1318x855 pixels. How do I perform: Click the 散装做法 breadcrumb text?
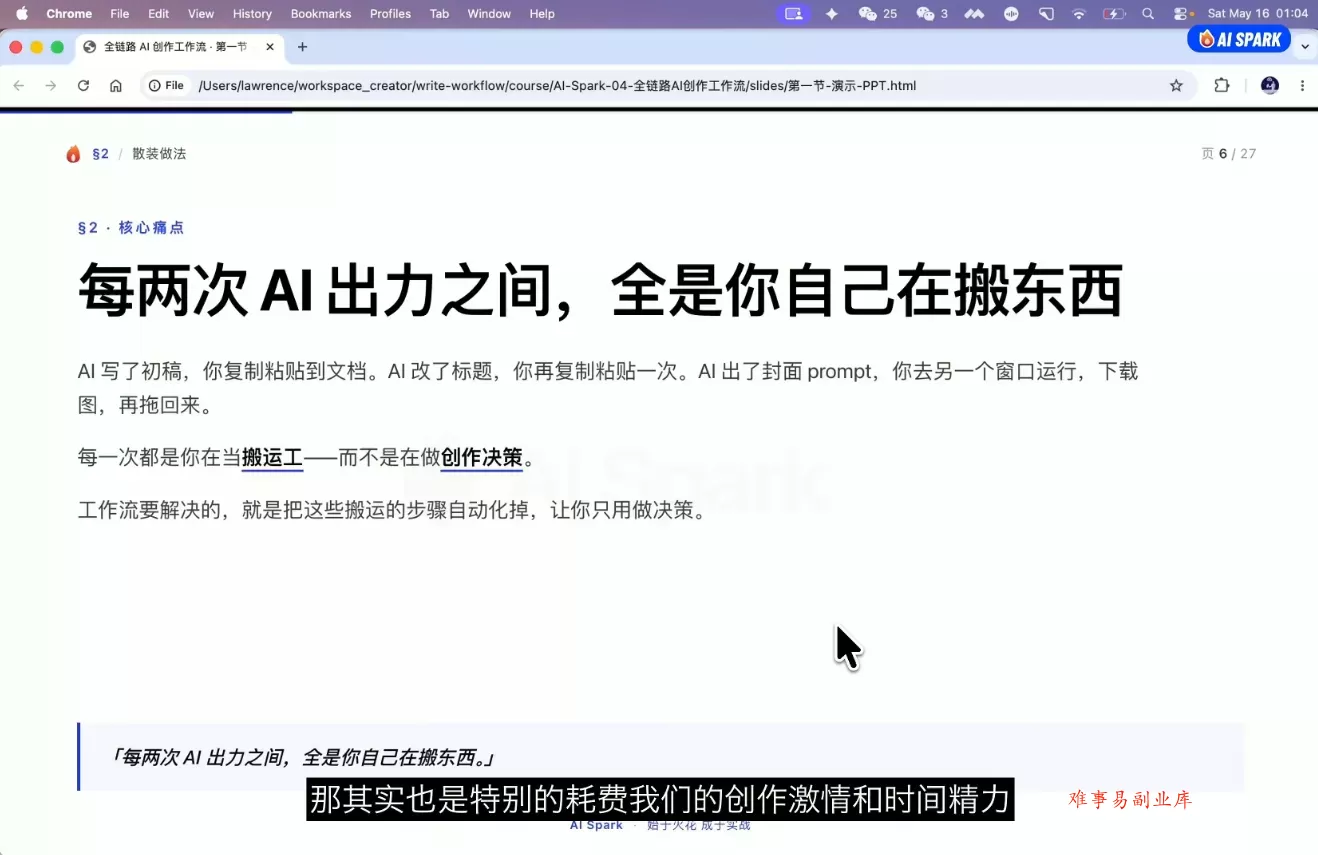[159, 154]
